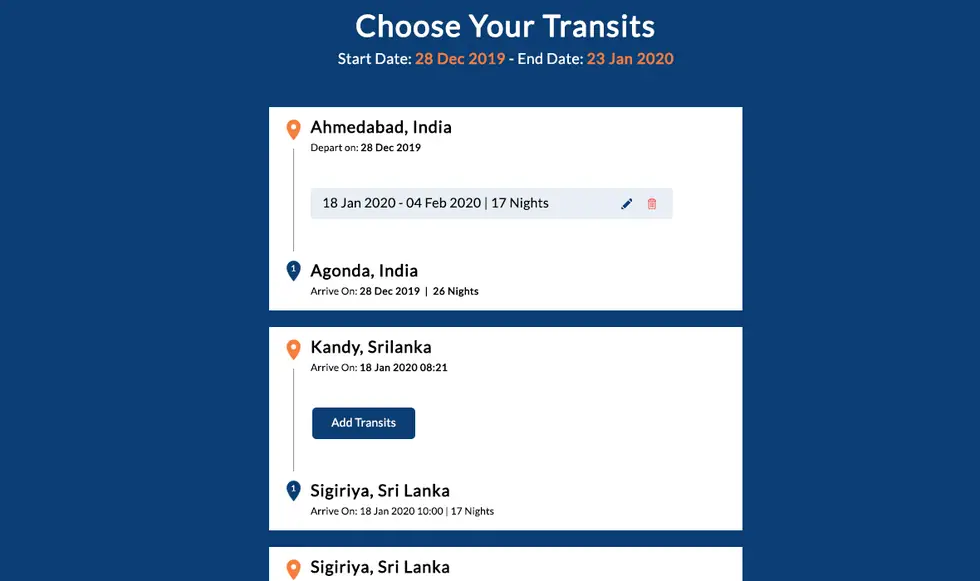Click the Agonda, India destination title

pyautogui.click(x=364, y=271)
